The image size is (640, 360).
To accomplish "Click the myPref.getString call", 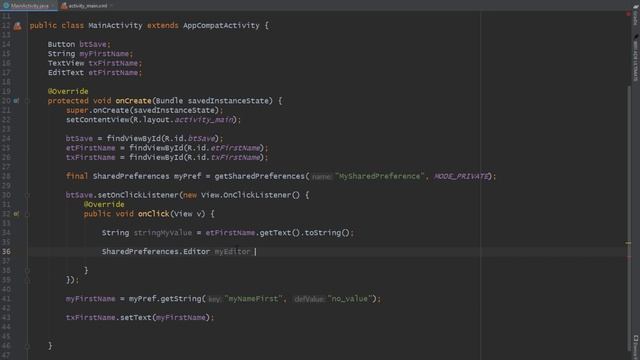I will 165,299.
